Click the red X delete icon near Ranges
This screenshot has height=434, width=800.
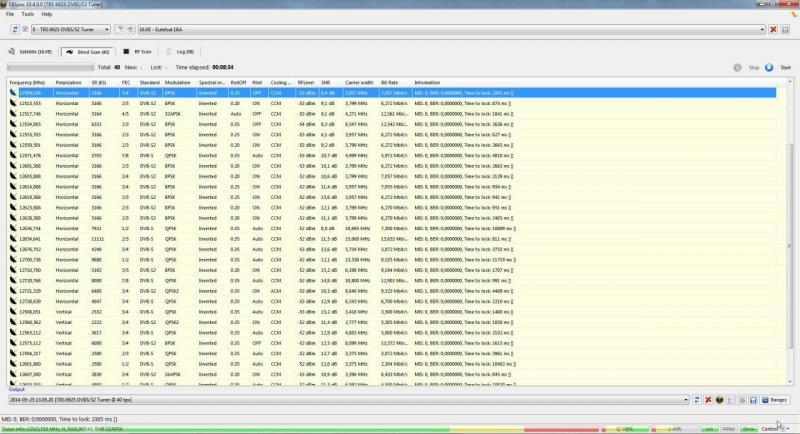point(708,400)
